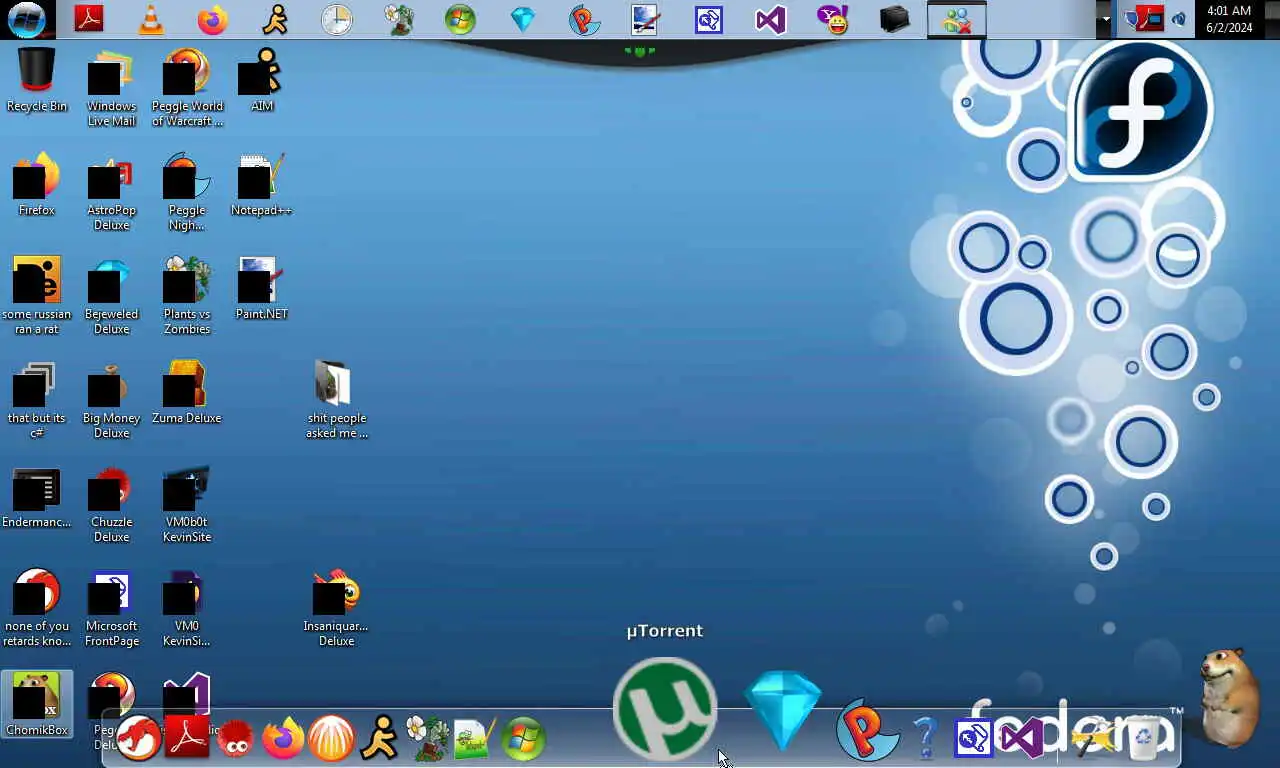Click the analog clock icon in taskbar
Viewport: 1280px width, 768px height.
pos(337,19)
